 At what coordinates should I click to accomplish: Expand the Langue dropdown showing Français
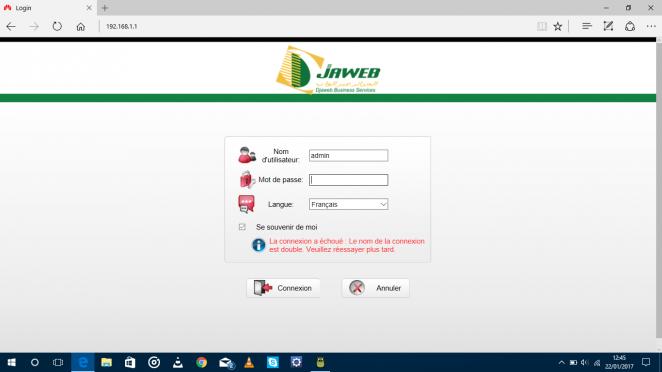tap(348, 204)
